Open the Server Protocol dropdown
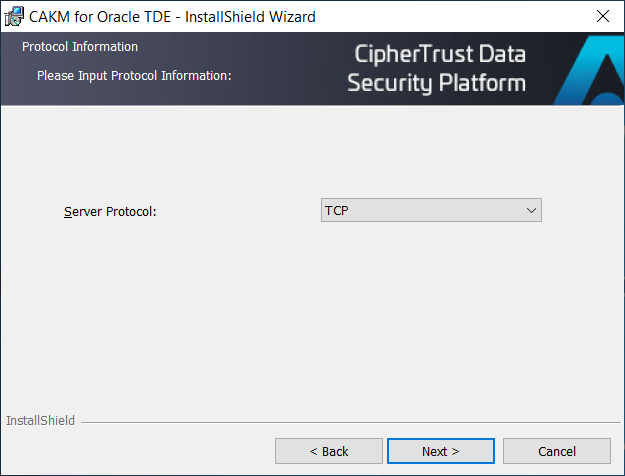Screen dimensions: 625x476 pyautogui.click(x=431, y=210)
